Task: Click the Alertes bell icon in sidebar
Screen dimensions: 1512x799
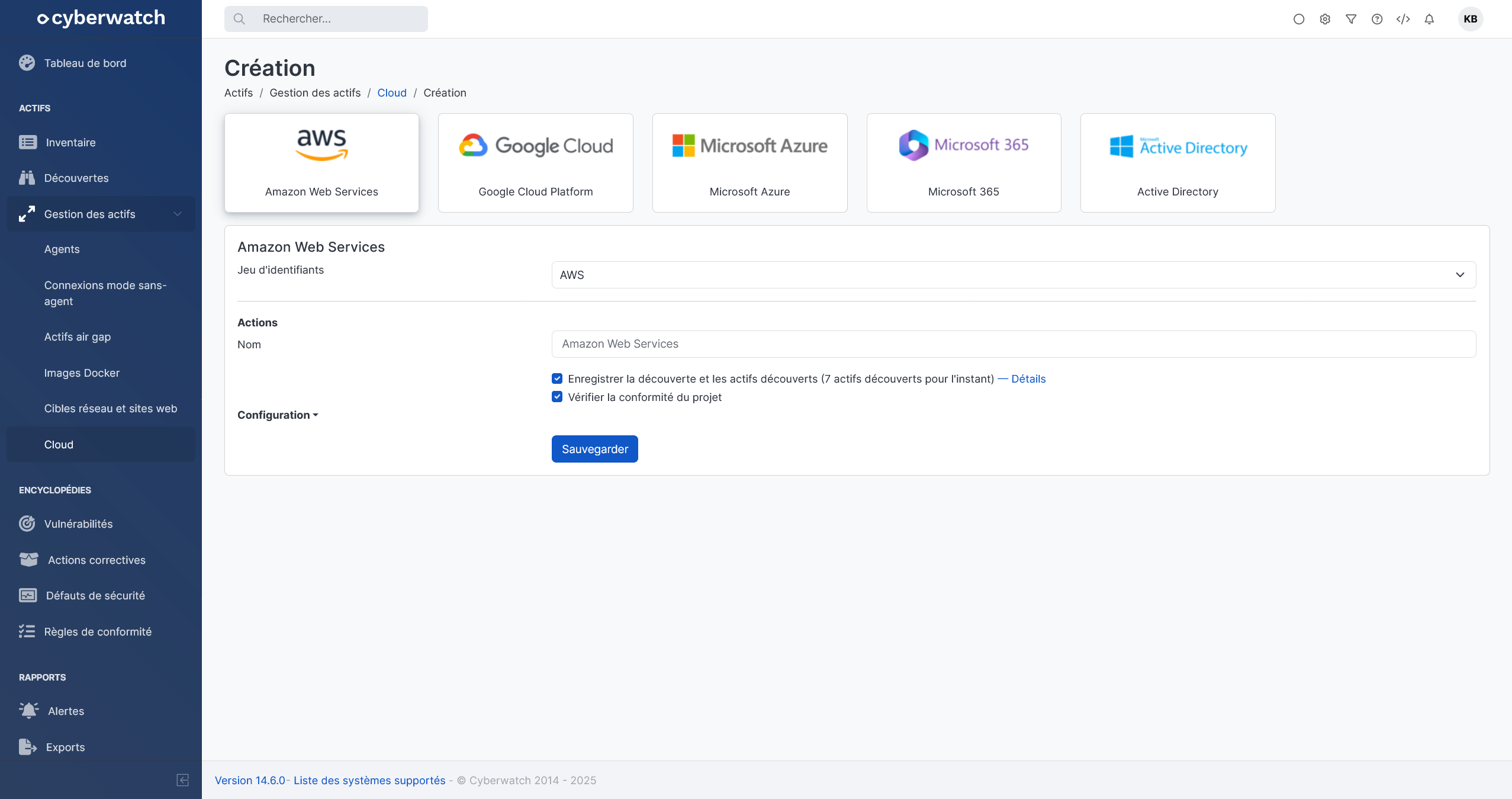Action: pos(28,711)
